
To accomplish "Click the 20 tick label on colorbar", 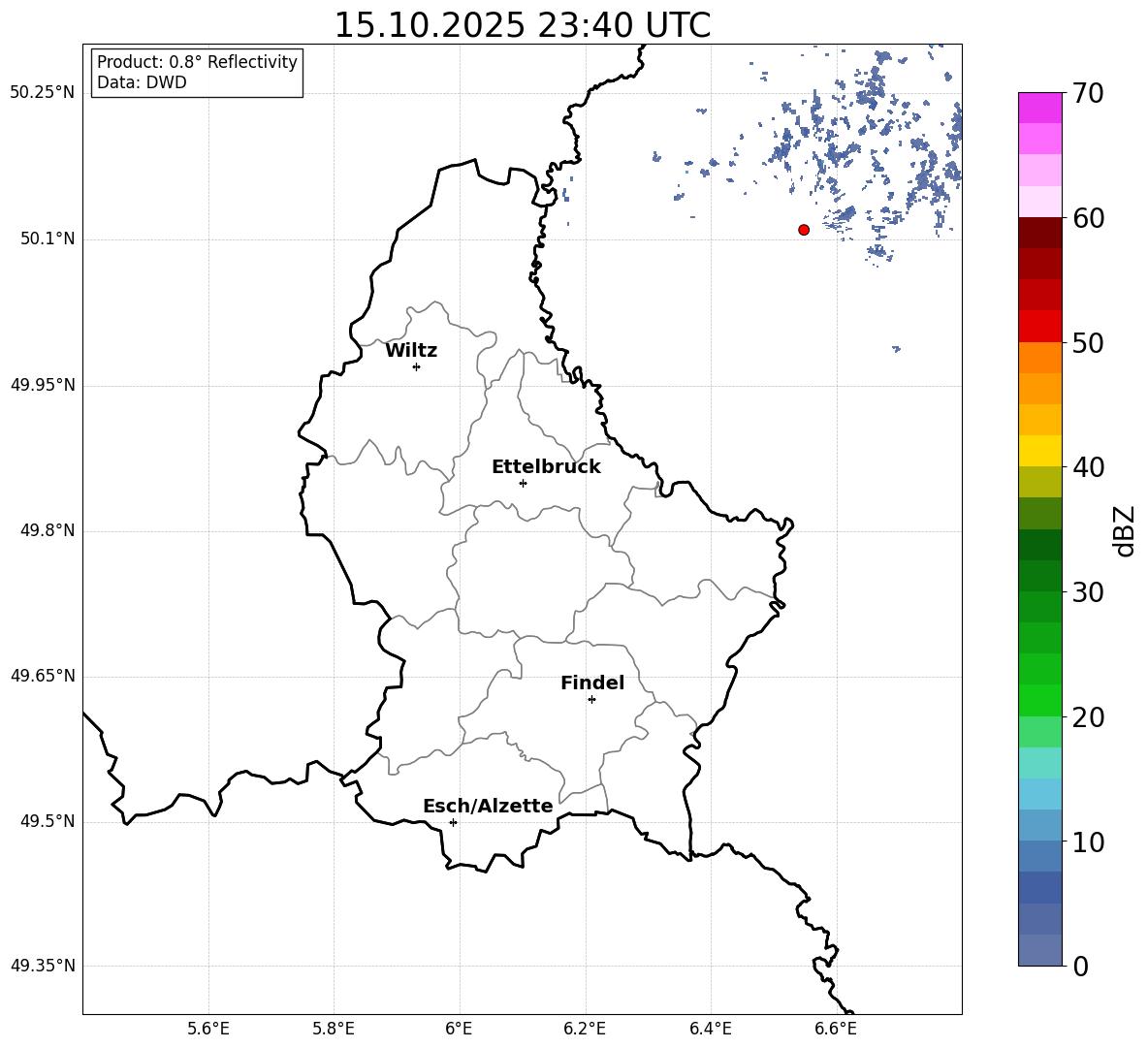I will [x=1088, y=717].
